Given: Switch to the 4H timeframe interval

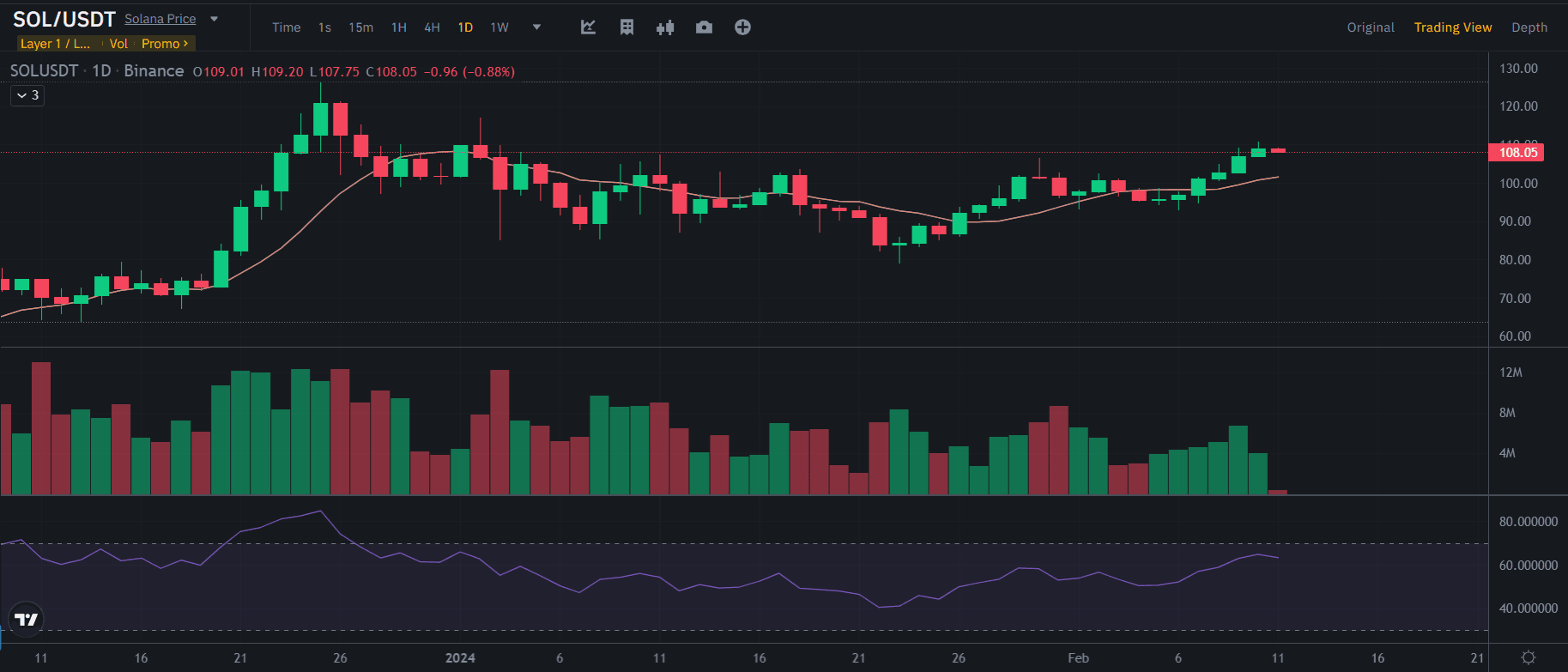Looking at the screenshot, I should [x=432, y=27].
